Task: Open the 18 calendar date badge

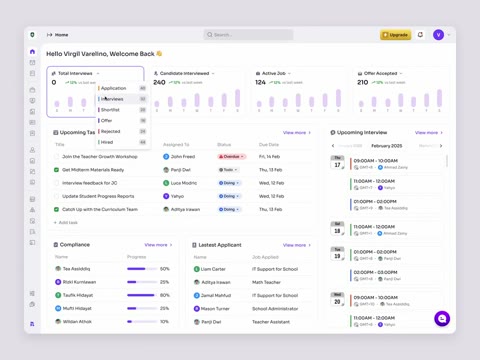Action: (x=337, y=229)
